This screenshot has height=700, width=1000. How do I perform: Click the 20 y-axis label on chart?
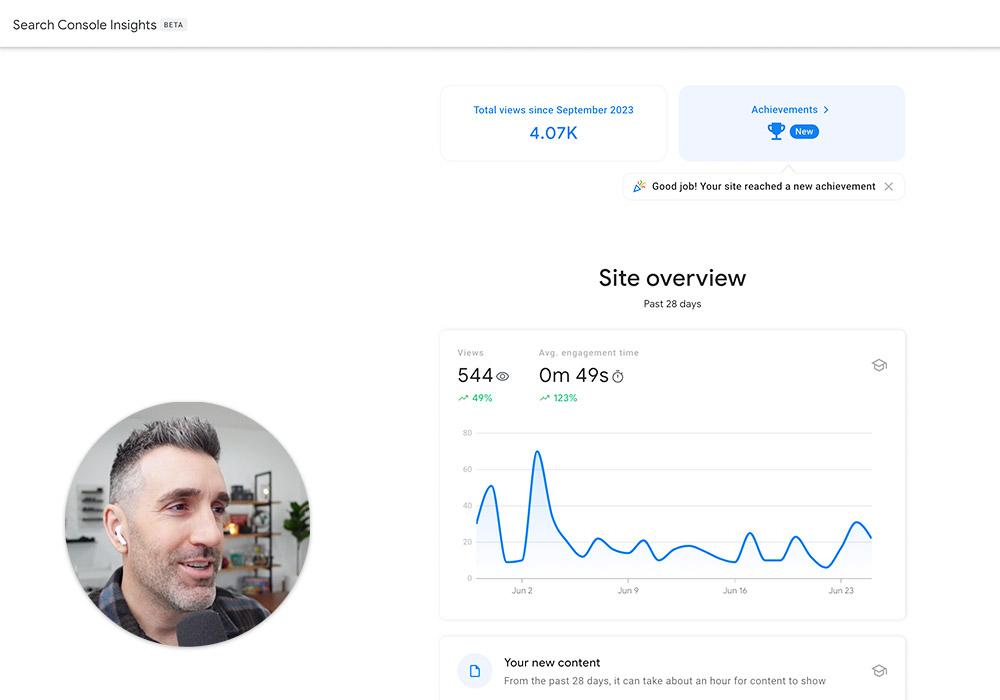tap(467, 542)
